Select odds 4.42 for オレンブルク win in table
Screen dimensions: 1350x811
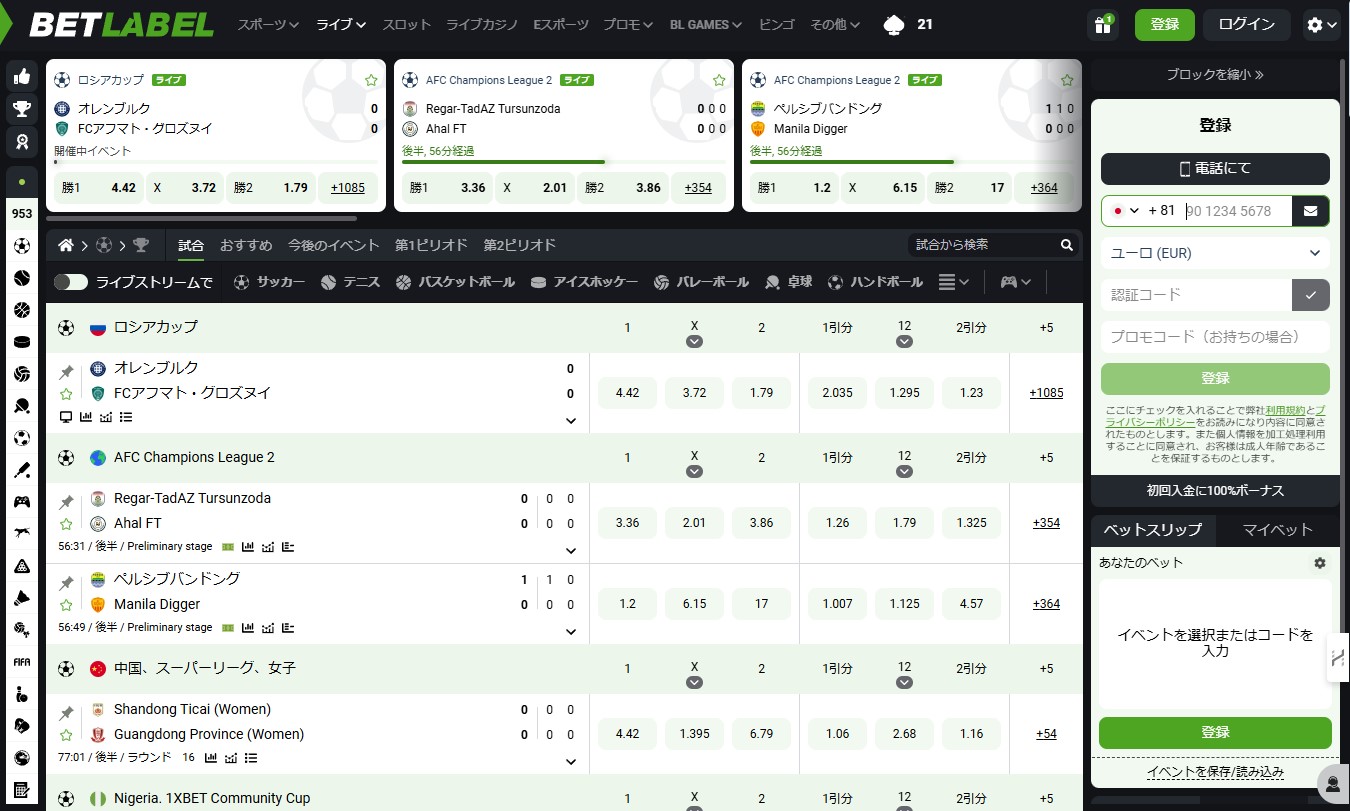tap(627, 393)
